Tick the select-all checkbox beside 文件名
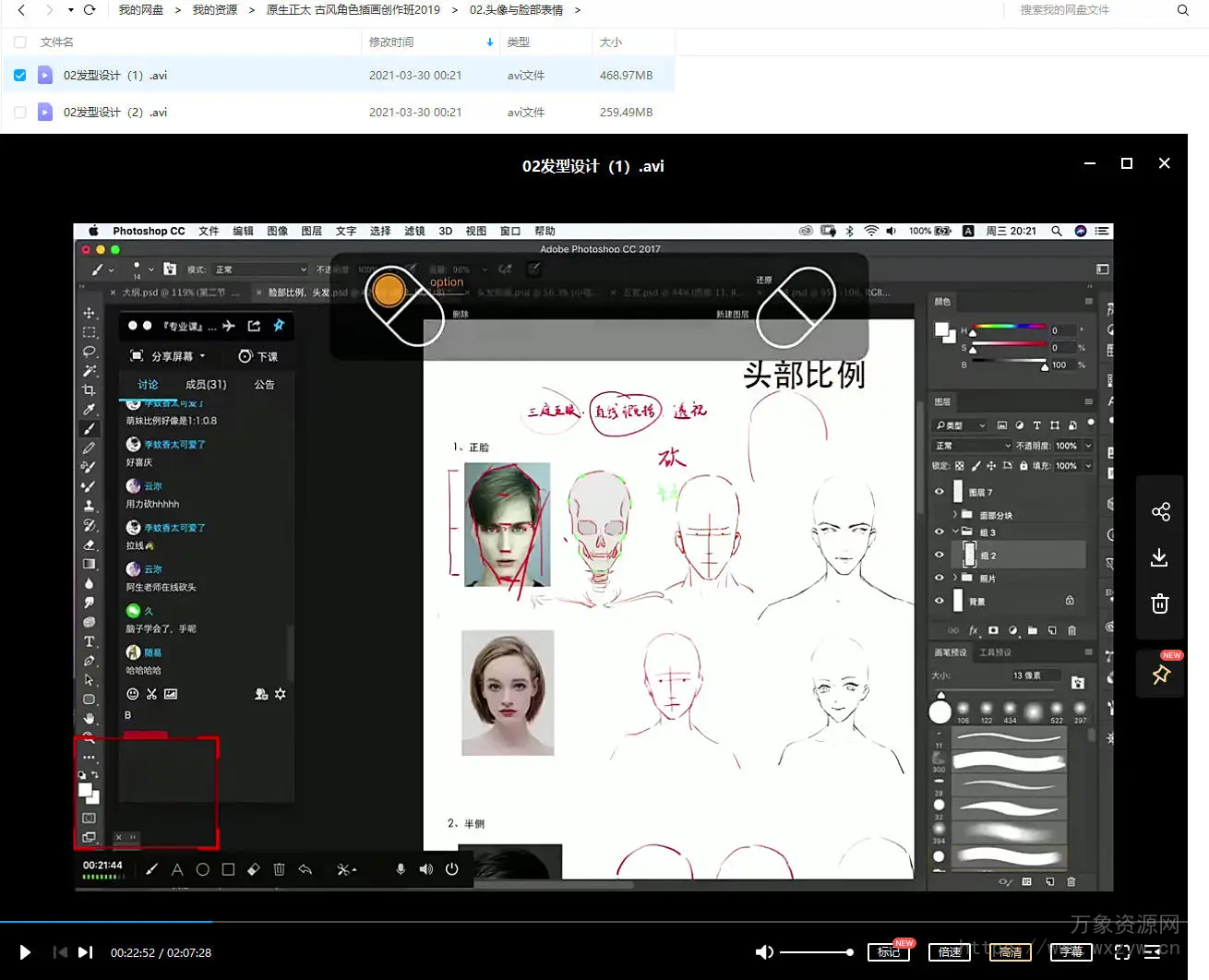The width and height of the screenshot is (1209, 980). pyautogui.click(x=19, y=42)
